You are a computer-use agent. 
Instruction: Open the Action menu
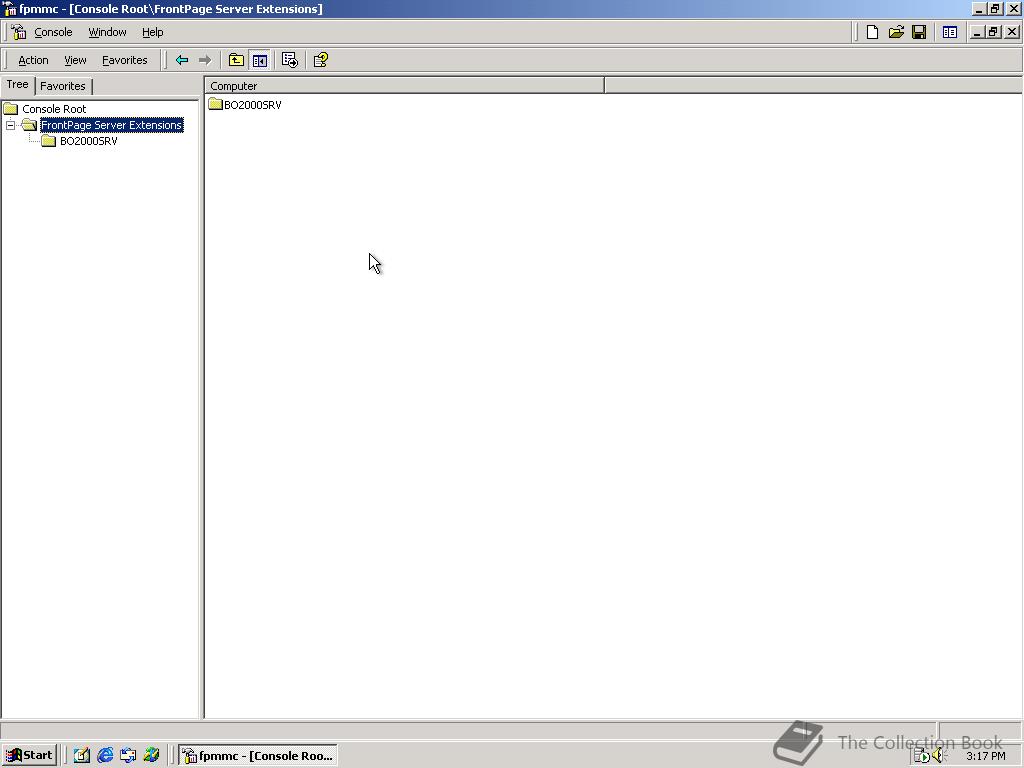(33, 60)
